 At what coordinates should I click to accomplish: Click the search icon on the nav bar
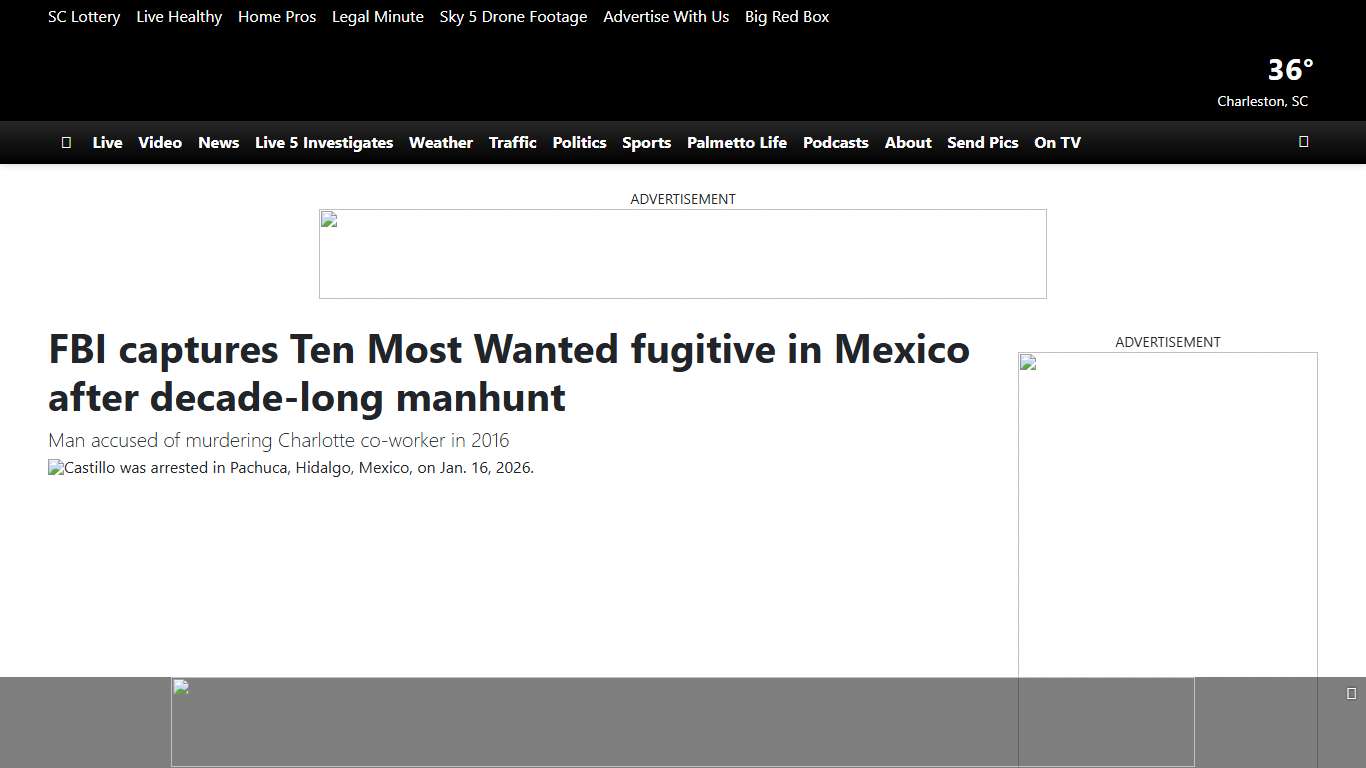[1303, 142]
